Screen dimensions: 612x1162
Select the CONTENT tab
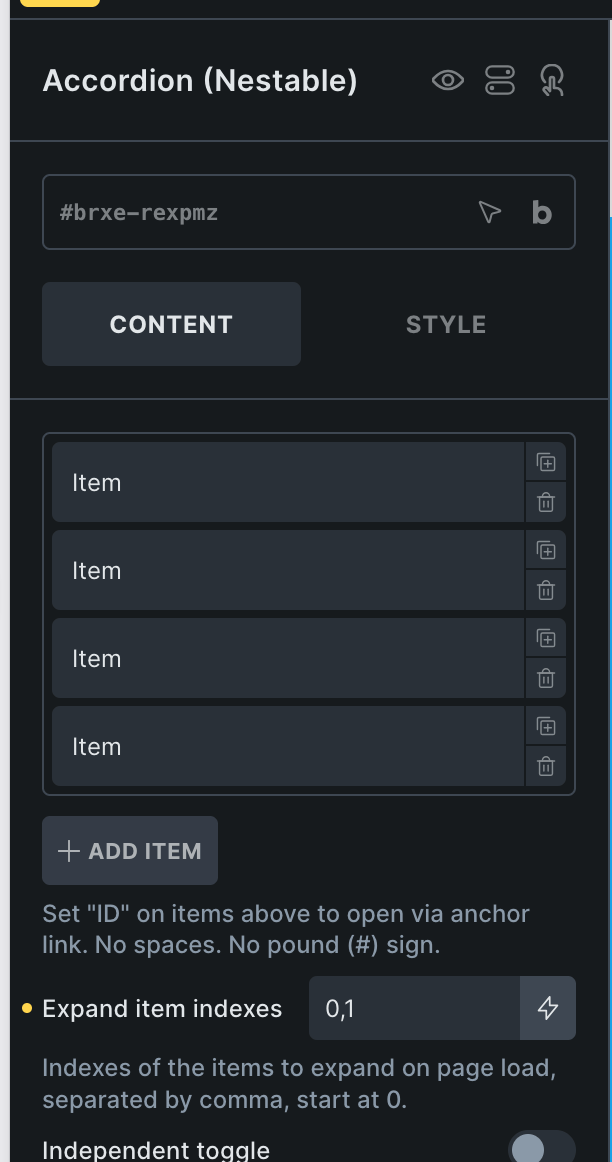(171, 324)
